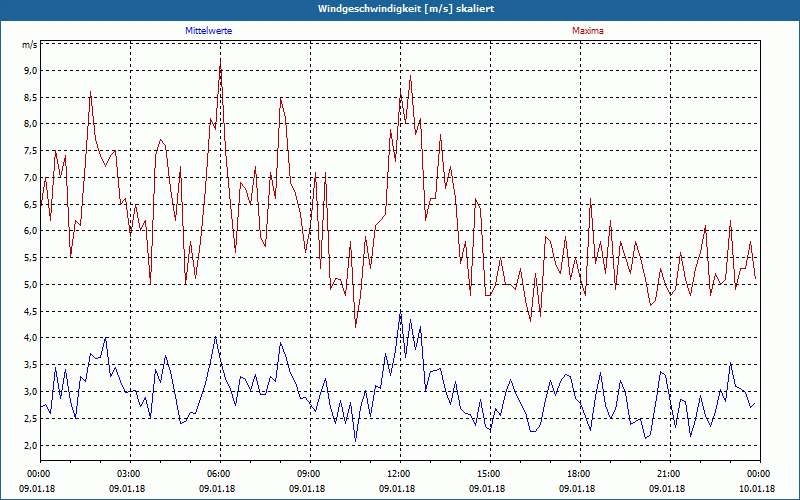The height and width of the screenshot is (500, 800).
Task: Select the red 'Maxima' legend label
Action: click(588, 31)
